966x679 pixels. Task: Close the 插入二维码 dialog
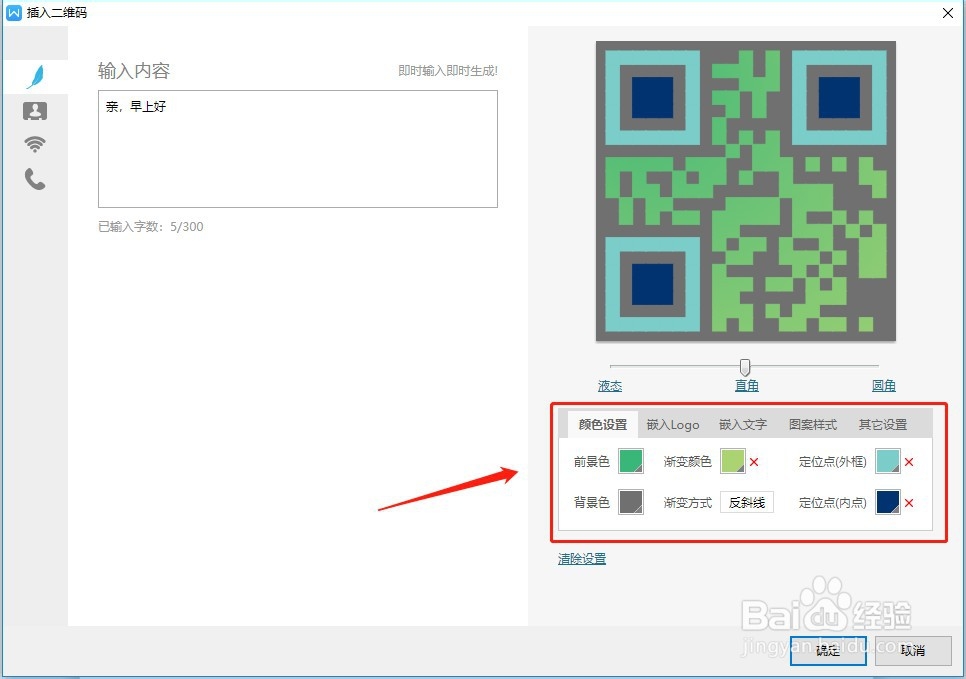pos(948,13)
